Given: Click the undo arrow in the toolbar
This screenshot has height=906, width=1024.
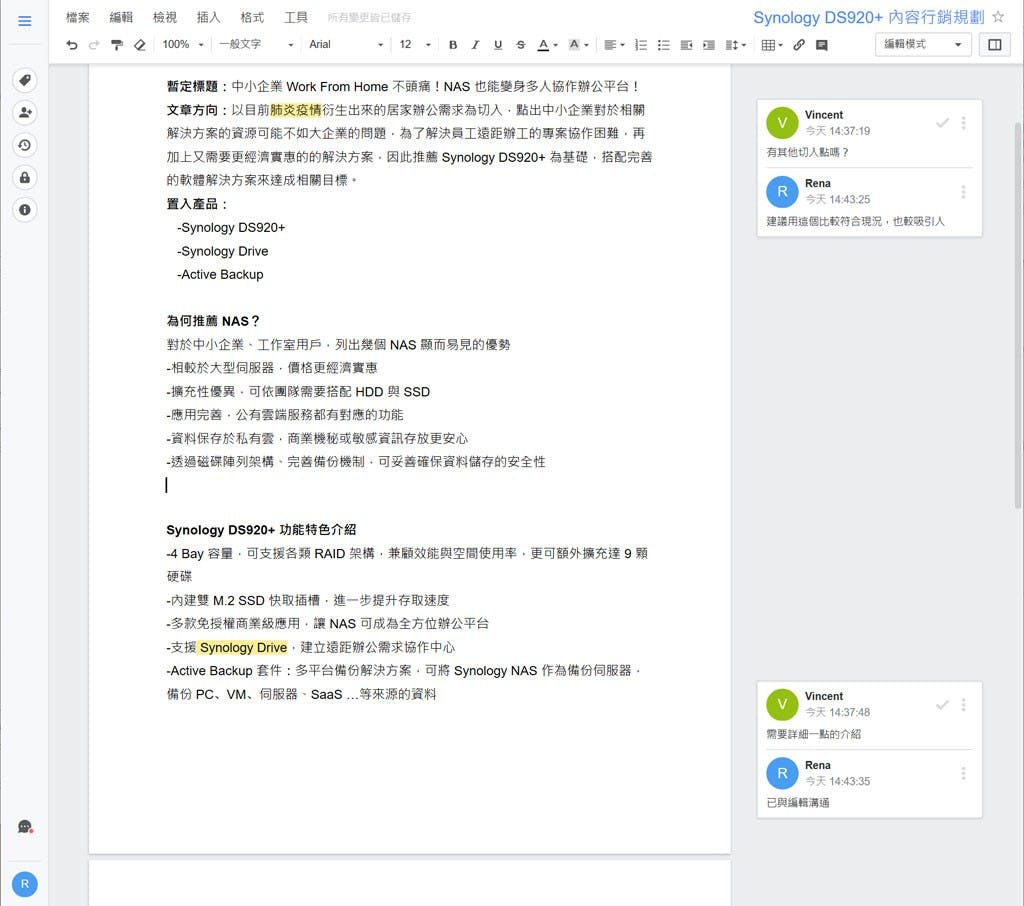Looking at the screenshot, I should click(71, 45).
